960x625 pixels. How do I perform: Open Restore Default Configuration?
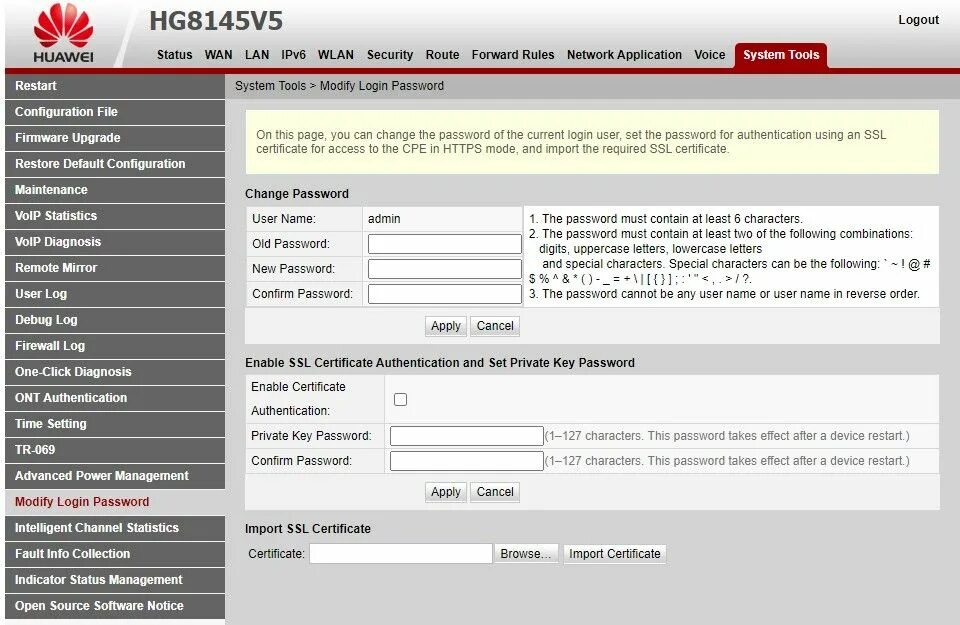pos(115,164)
